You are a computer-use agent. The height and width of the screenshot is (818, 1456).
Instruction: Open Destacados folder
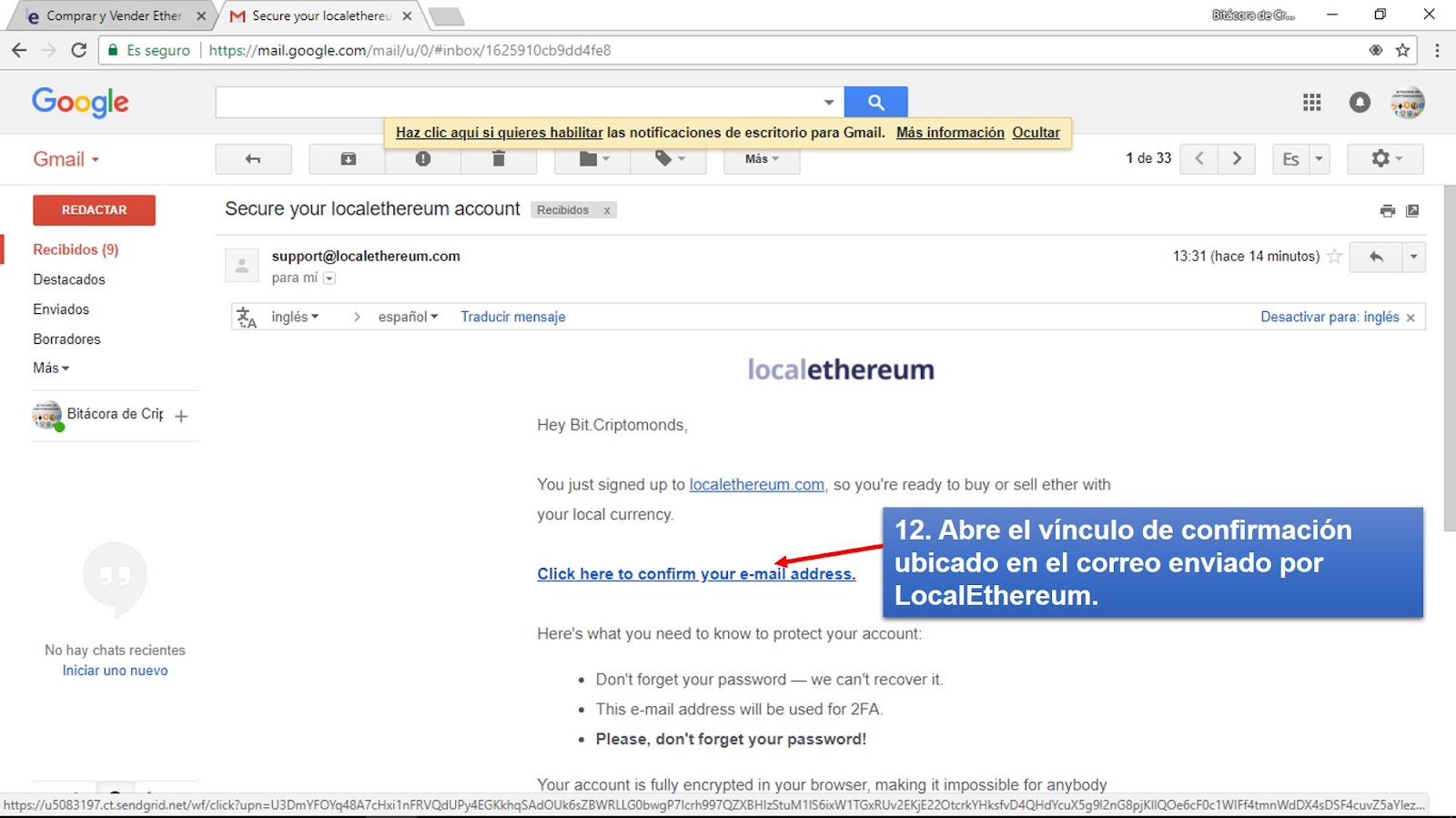(x=69, y=279)
